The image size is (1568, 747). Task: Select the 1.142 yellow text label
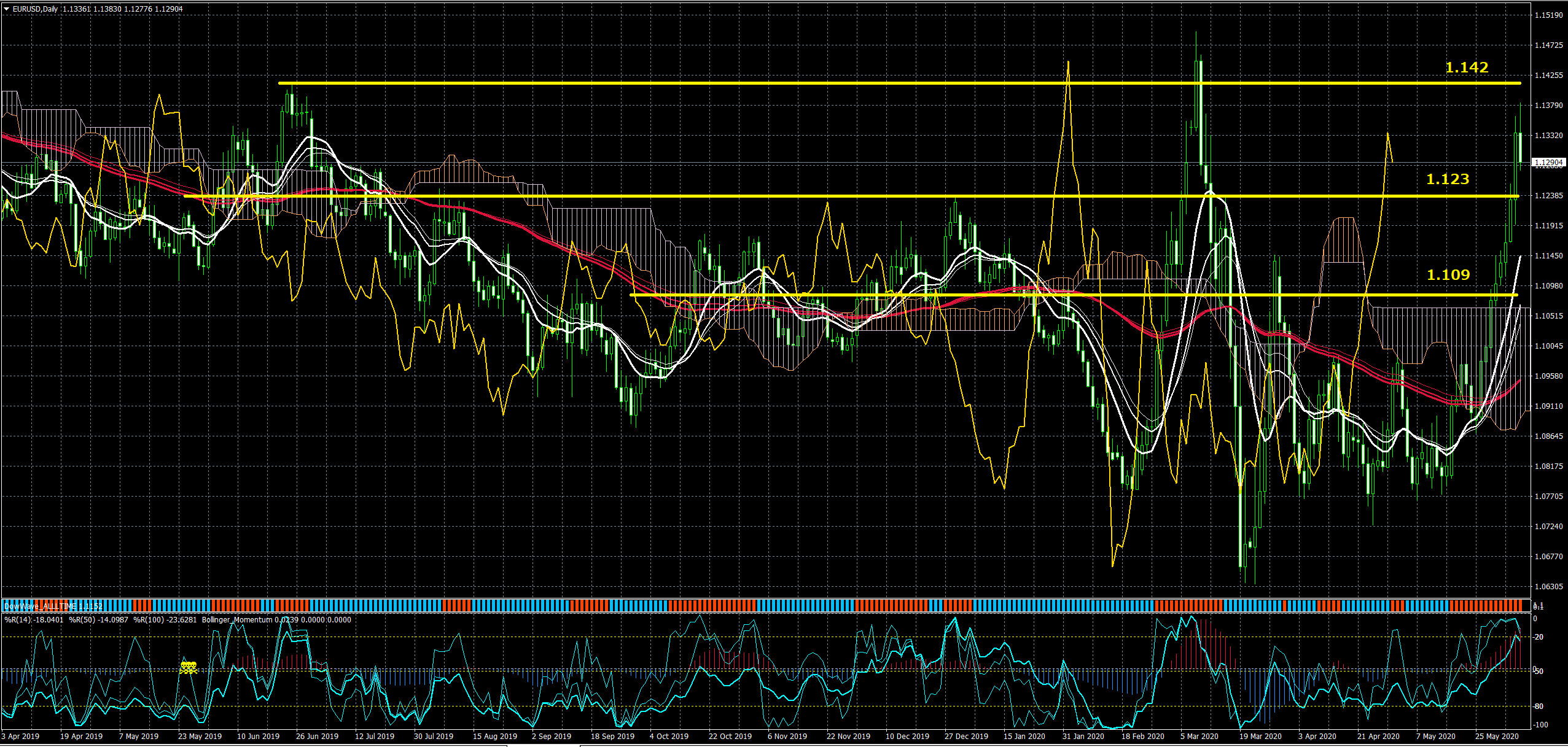(1466, 68)
